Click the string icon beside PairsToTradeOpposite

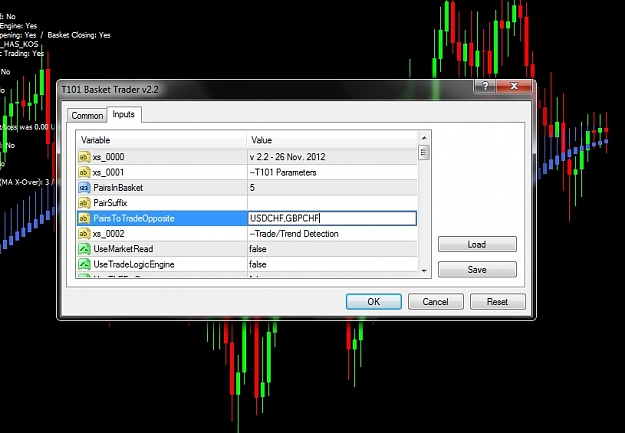point(84,218)
